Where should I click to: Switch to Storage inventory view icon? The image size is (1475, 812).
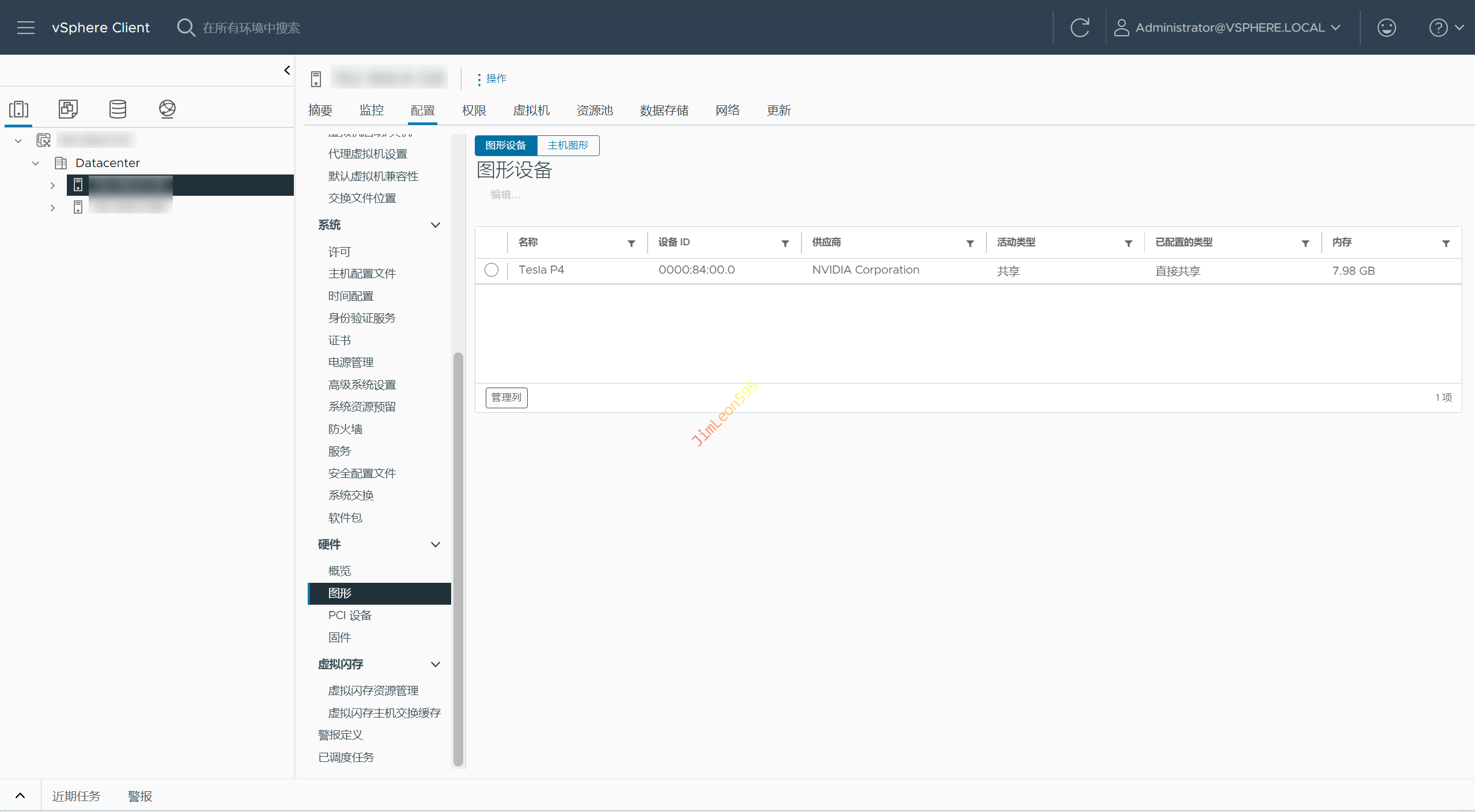coord(118,109)
